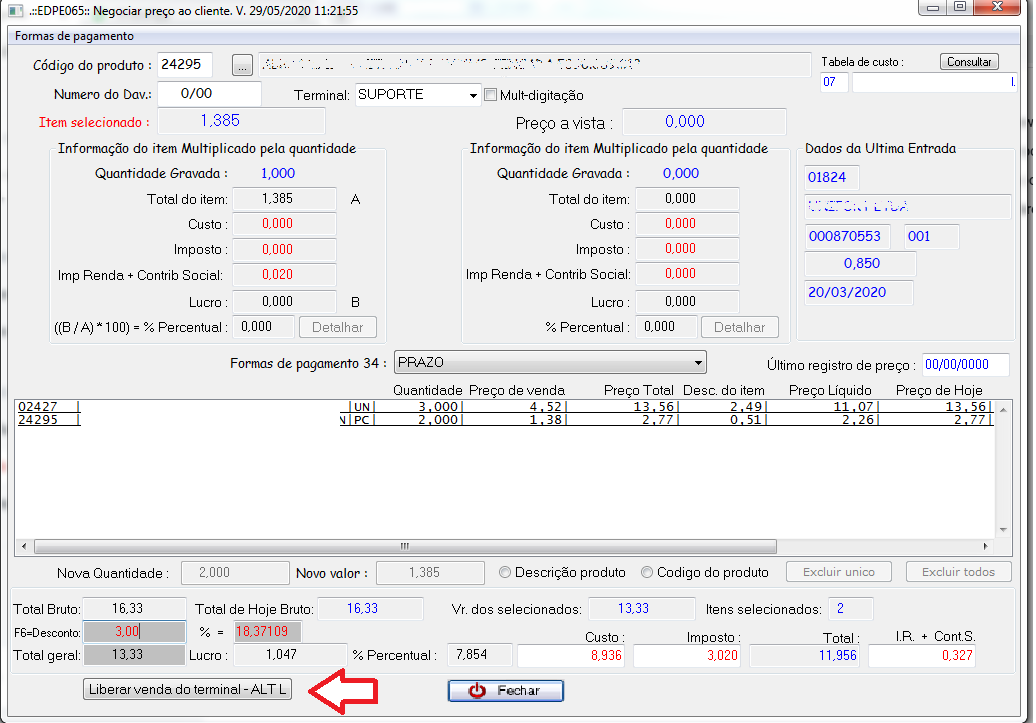Click the Fechar button

505,691
